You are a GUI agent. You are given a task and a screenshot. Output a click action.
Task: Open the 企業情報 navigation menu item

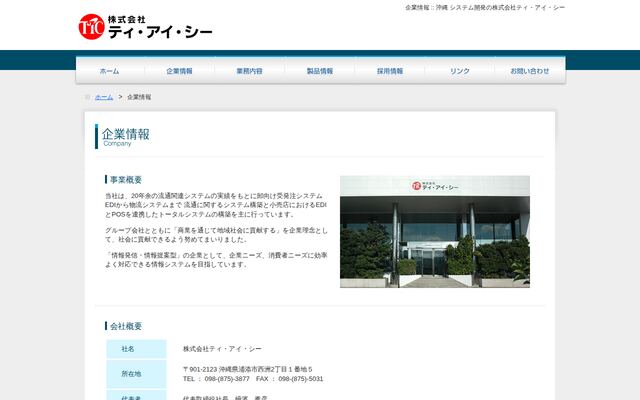click(180, 71)
